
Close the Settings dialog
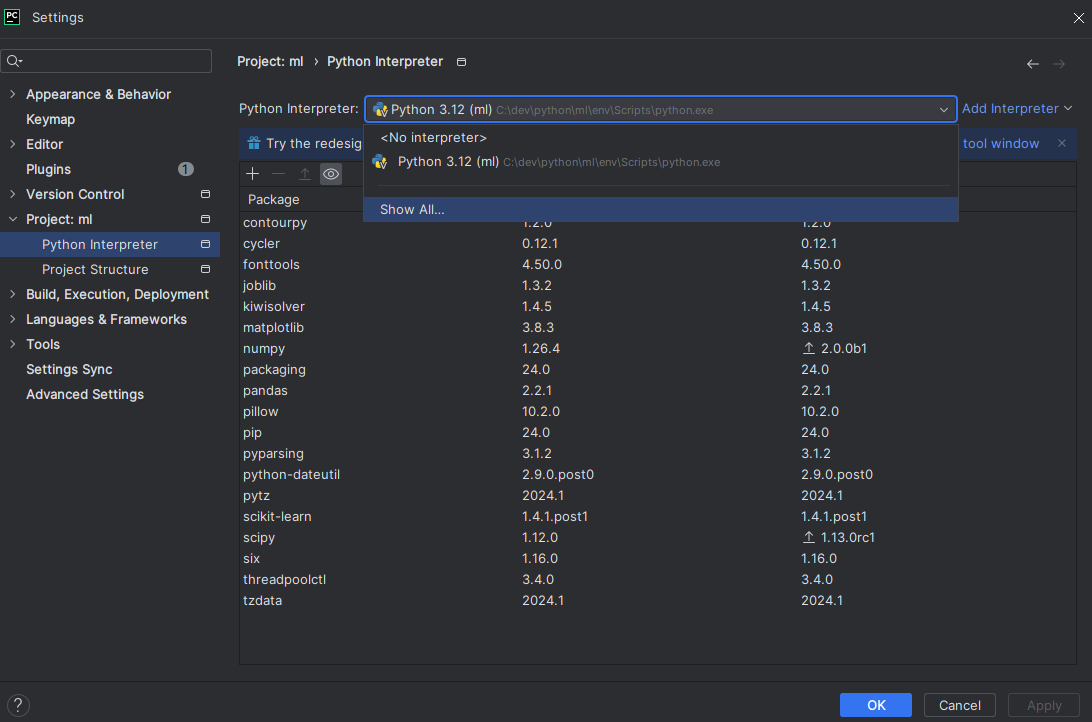1078,18
